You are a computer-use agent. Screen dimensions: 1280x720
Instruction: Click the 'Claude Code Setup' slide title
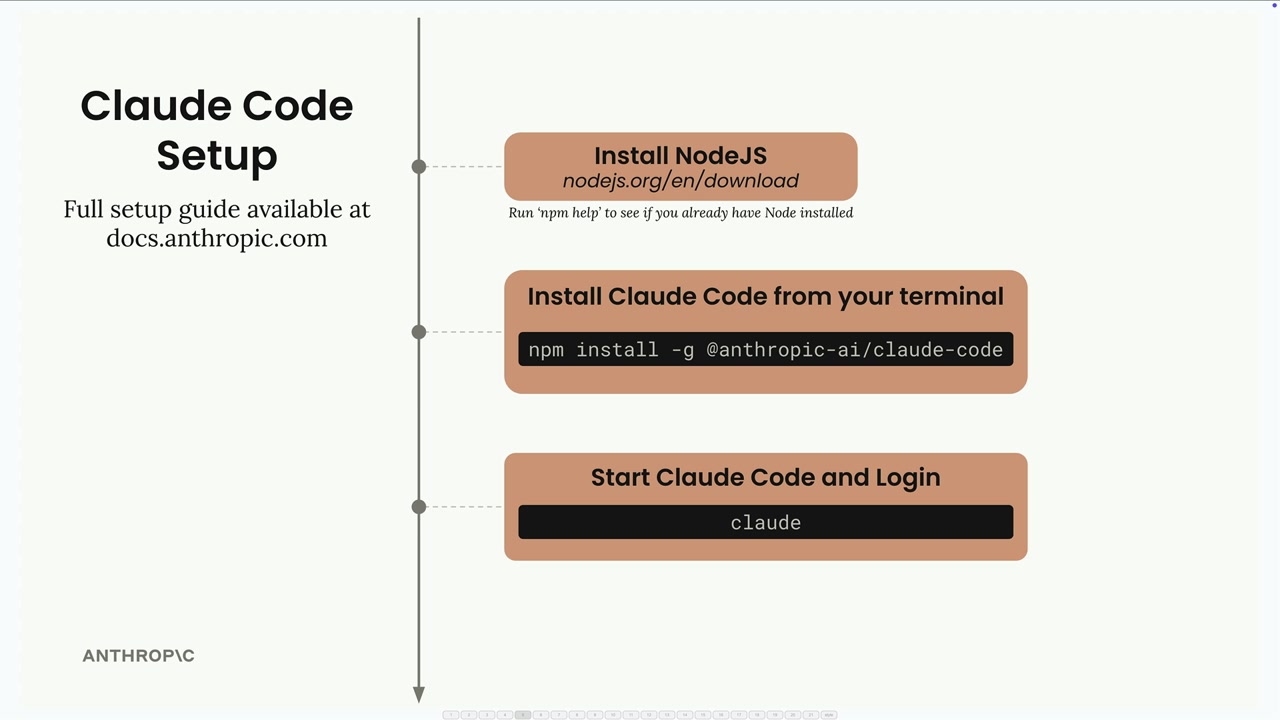(216, 130)
